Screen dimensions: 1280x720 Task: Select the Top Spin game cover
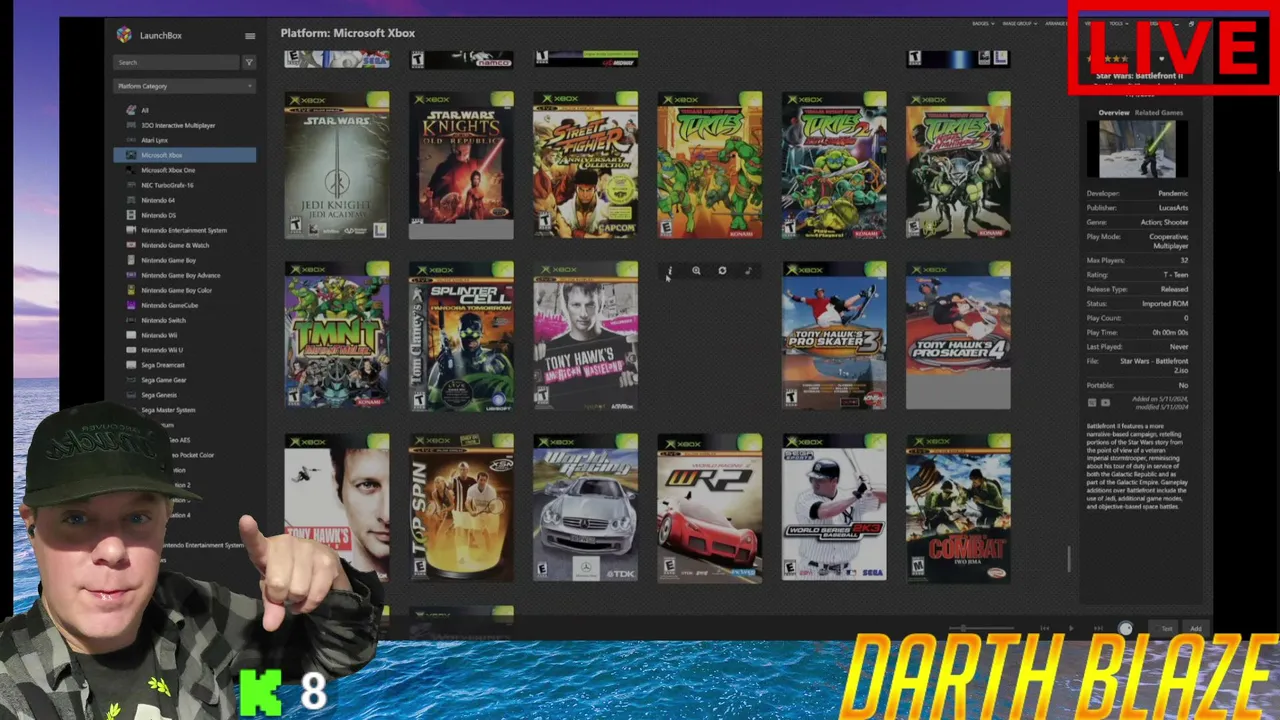coord(461,508)
